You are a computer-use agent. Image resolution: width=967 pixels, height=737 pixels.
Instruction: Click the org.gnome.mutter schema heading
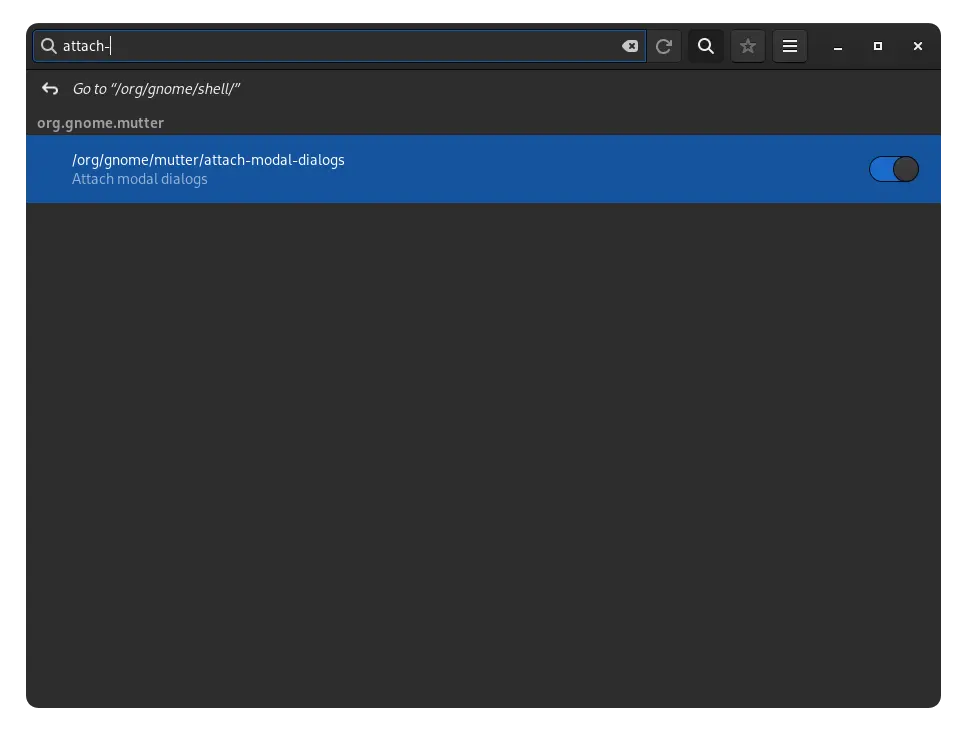[100, 123]
